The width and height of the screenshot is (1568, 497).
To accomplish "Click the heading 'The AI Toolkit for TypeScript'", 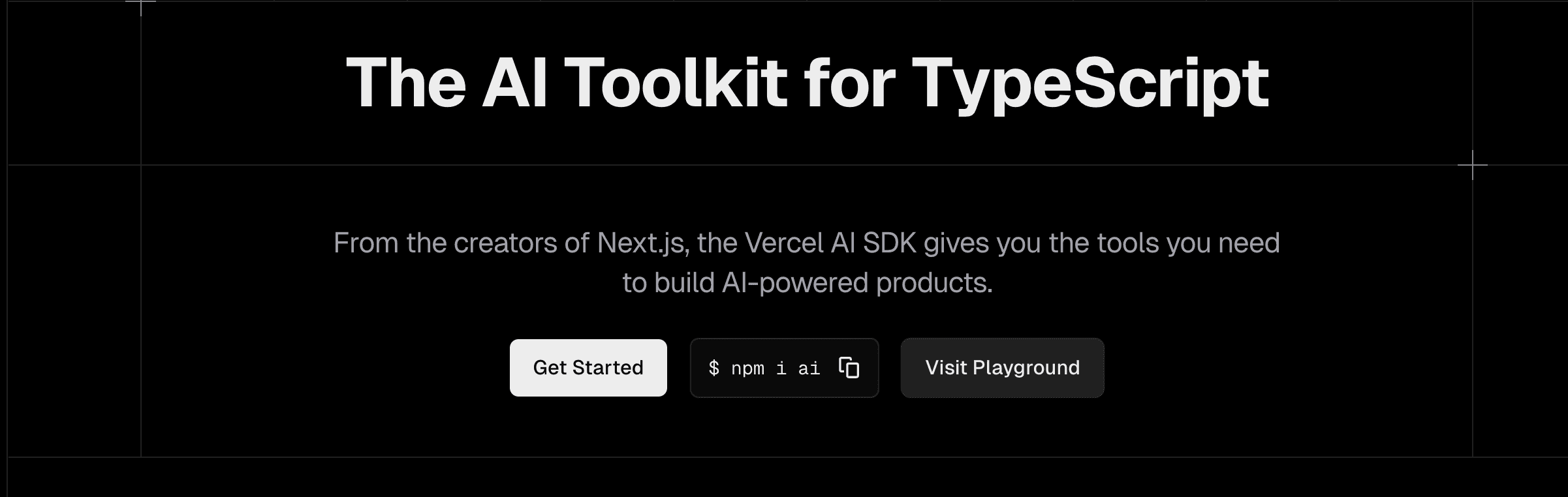I will pos(809,82).
